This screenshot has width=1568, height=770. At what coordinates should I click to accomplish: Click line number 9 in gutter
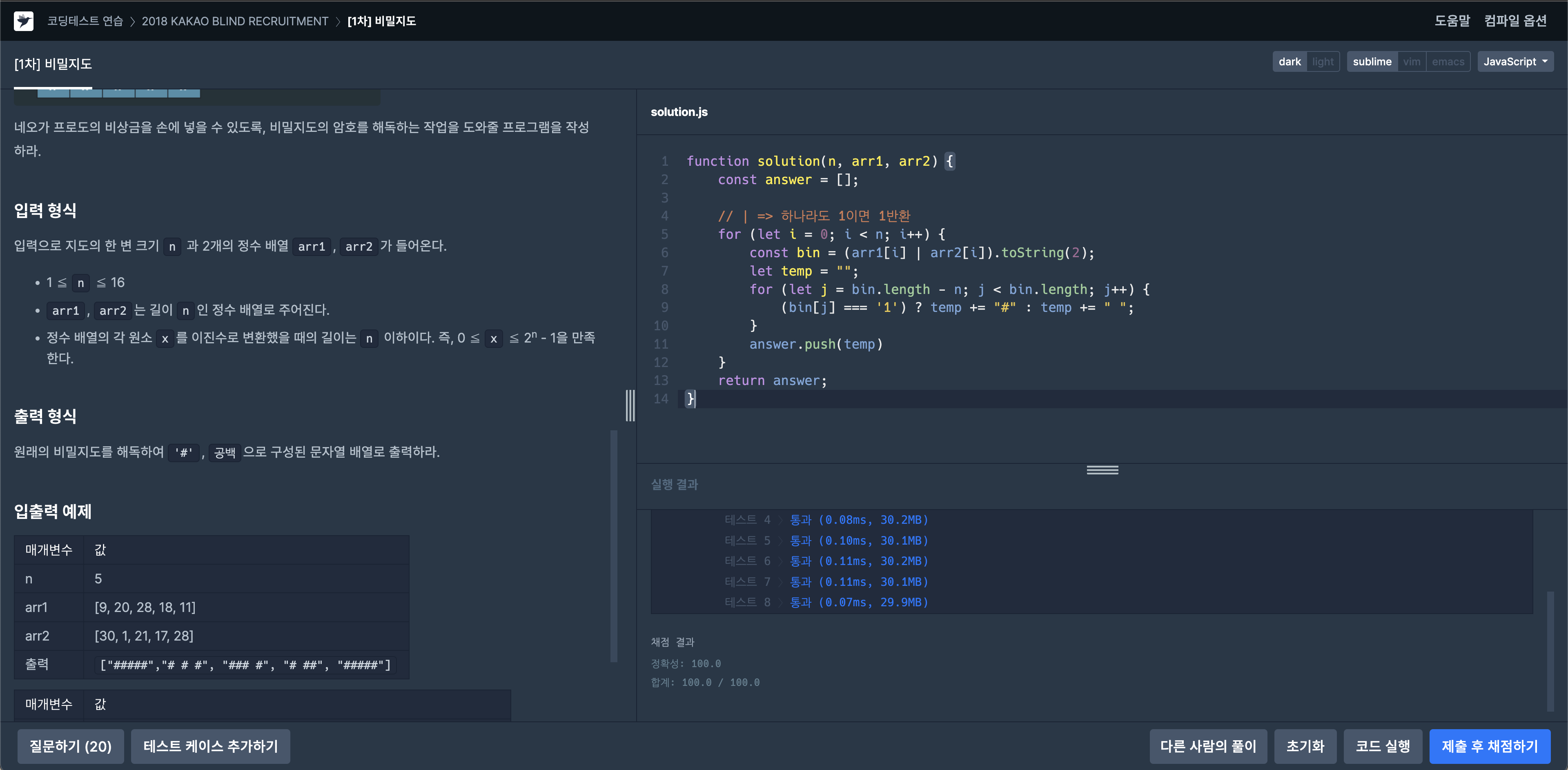click(664, 307)
